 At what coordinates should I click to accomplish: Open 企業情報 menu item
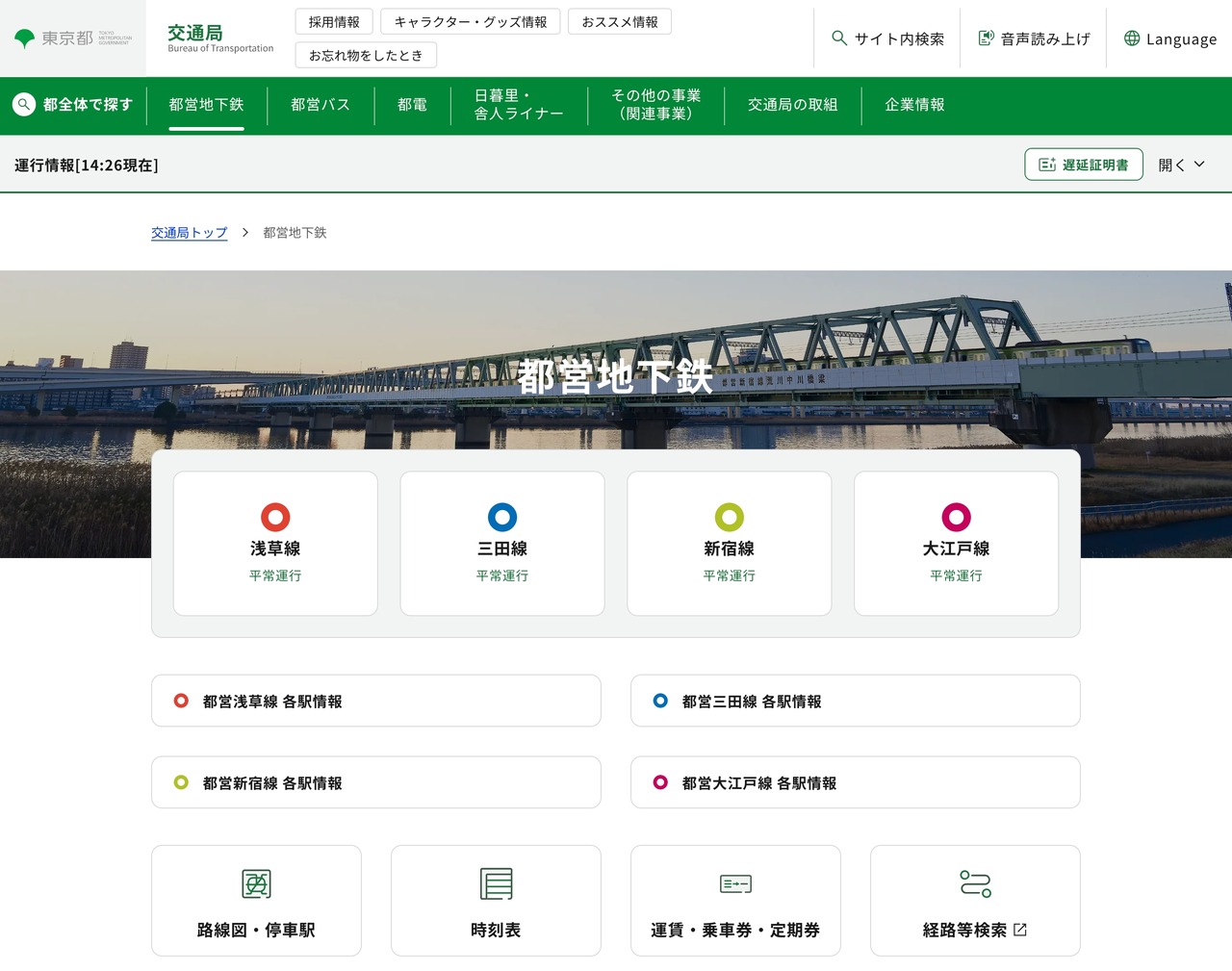[914, 105]
